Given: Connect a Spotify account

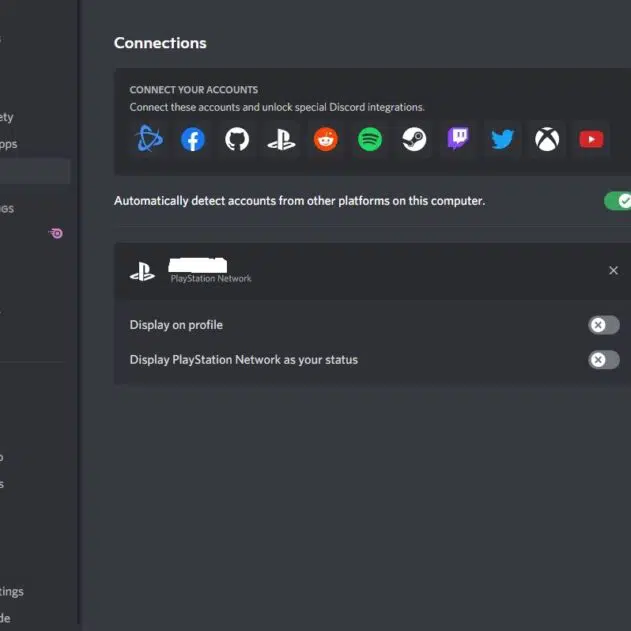Looking at the screenshot, I should pyautogui.click(x=370, y=139).
